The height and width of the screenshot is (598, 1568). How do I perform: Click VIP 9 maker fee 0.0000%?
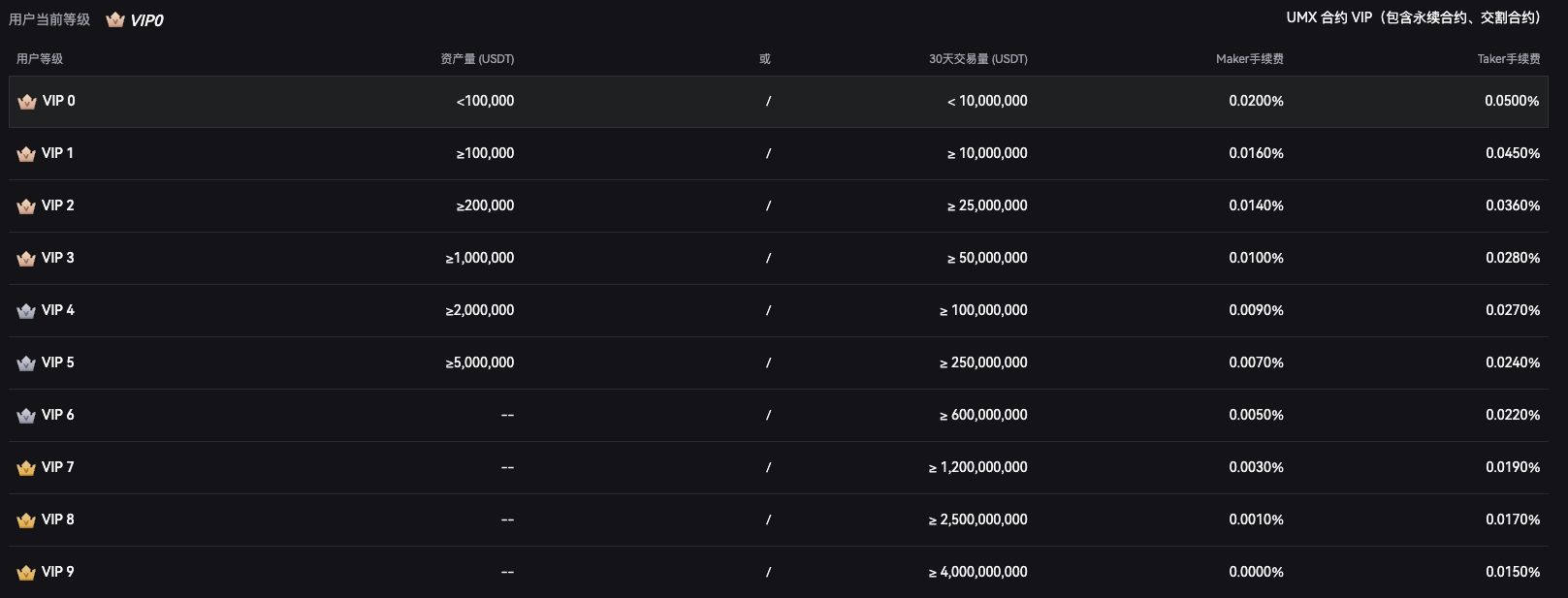[x=1256, y=572]
